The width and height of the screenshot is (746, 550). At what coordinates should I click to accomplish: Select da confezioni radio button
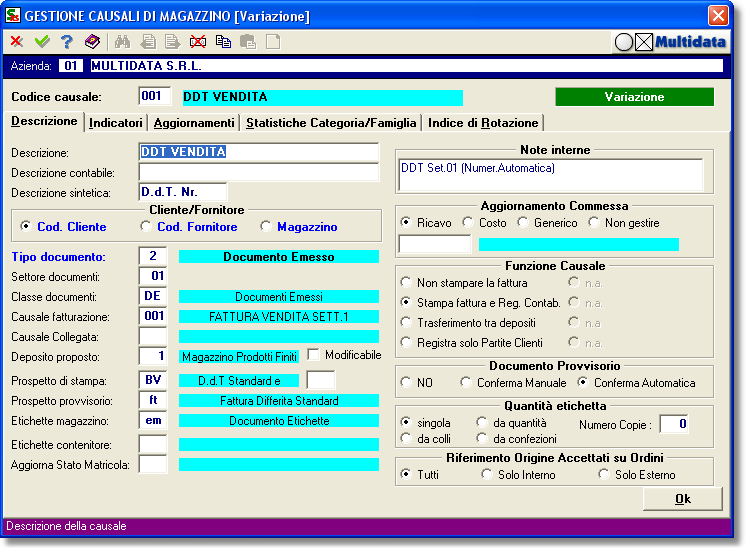(481, 438)
